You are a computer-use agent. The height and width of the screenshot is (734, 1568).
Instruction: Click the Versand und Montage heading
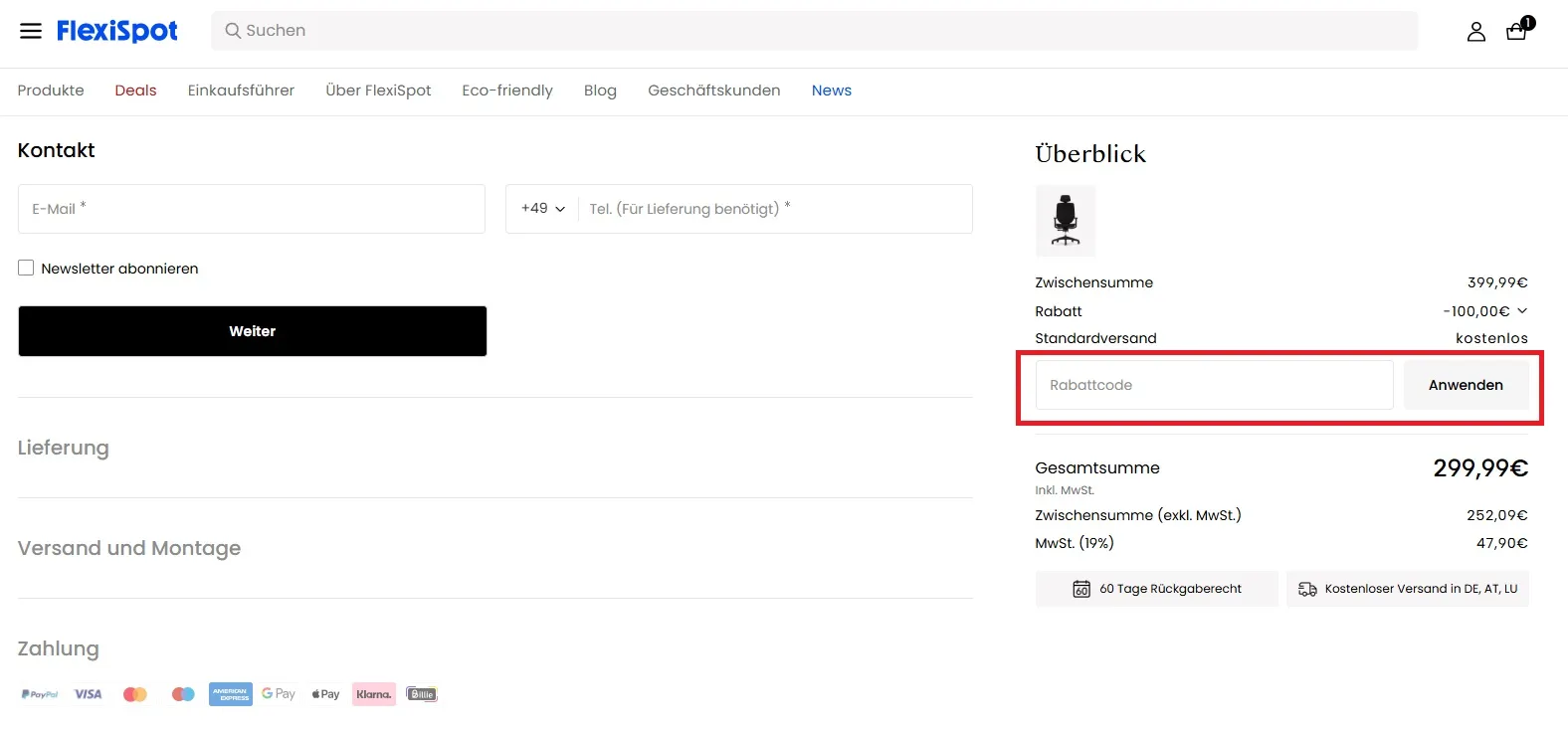coord(129,548)
